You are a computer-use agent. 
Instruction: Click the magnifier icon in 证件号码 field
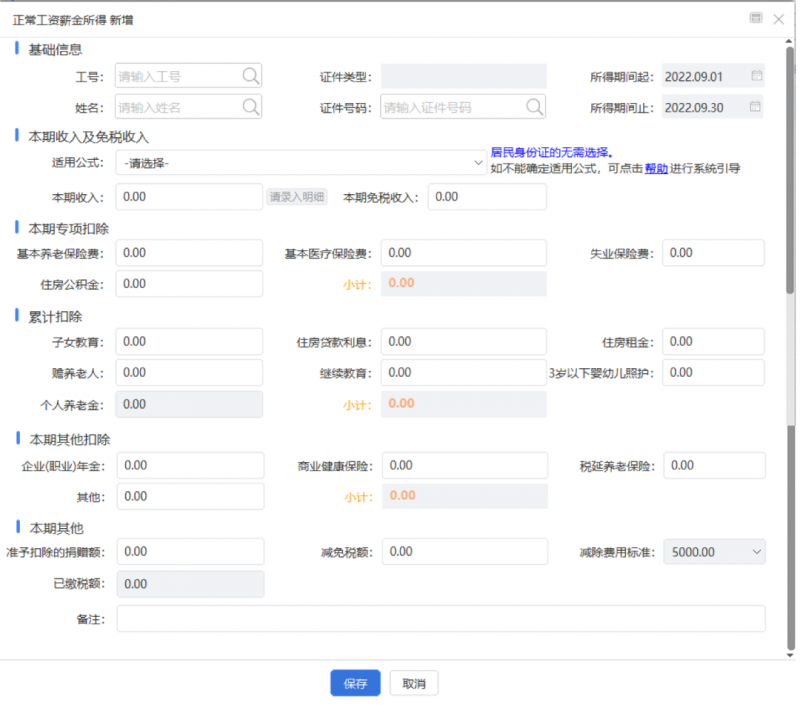535,106
